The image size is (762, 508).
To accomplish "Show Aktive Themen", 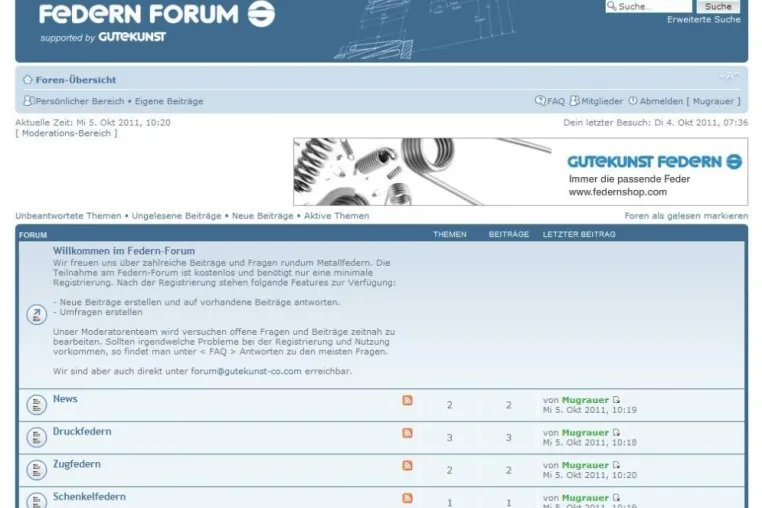I will (336, 216).
